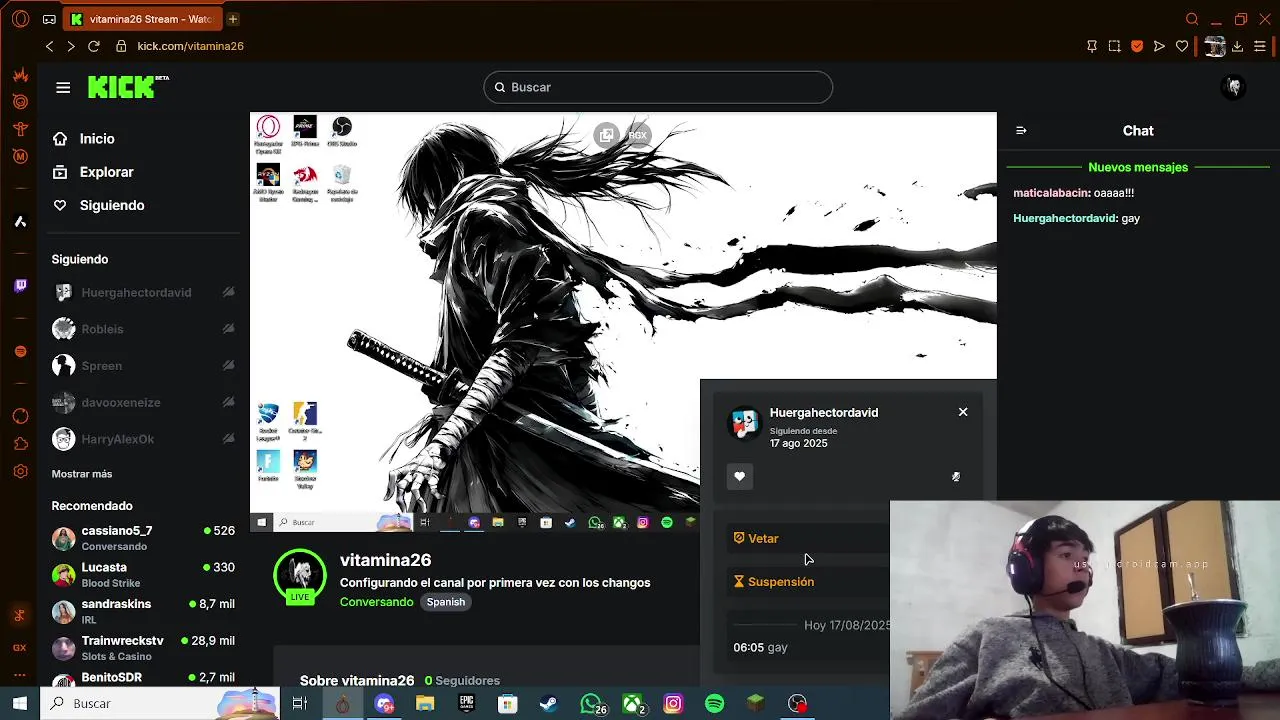Open Spotify from Windows taskbar

coord(714,704)
